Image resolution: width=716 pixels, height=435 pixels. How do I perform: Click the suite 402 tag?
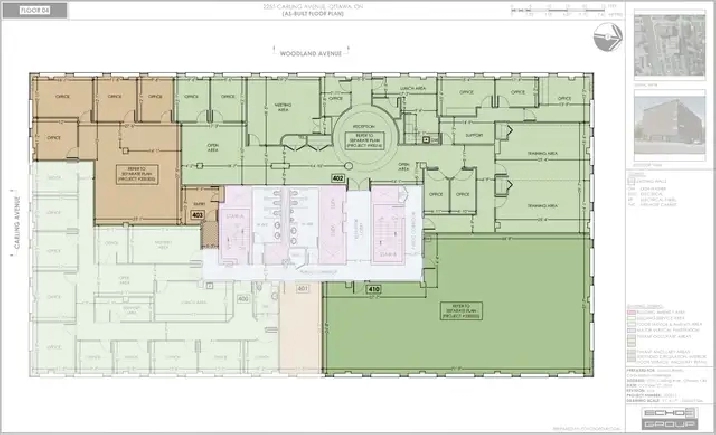(338, 177)
